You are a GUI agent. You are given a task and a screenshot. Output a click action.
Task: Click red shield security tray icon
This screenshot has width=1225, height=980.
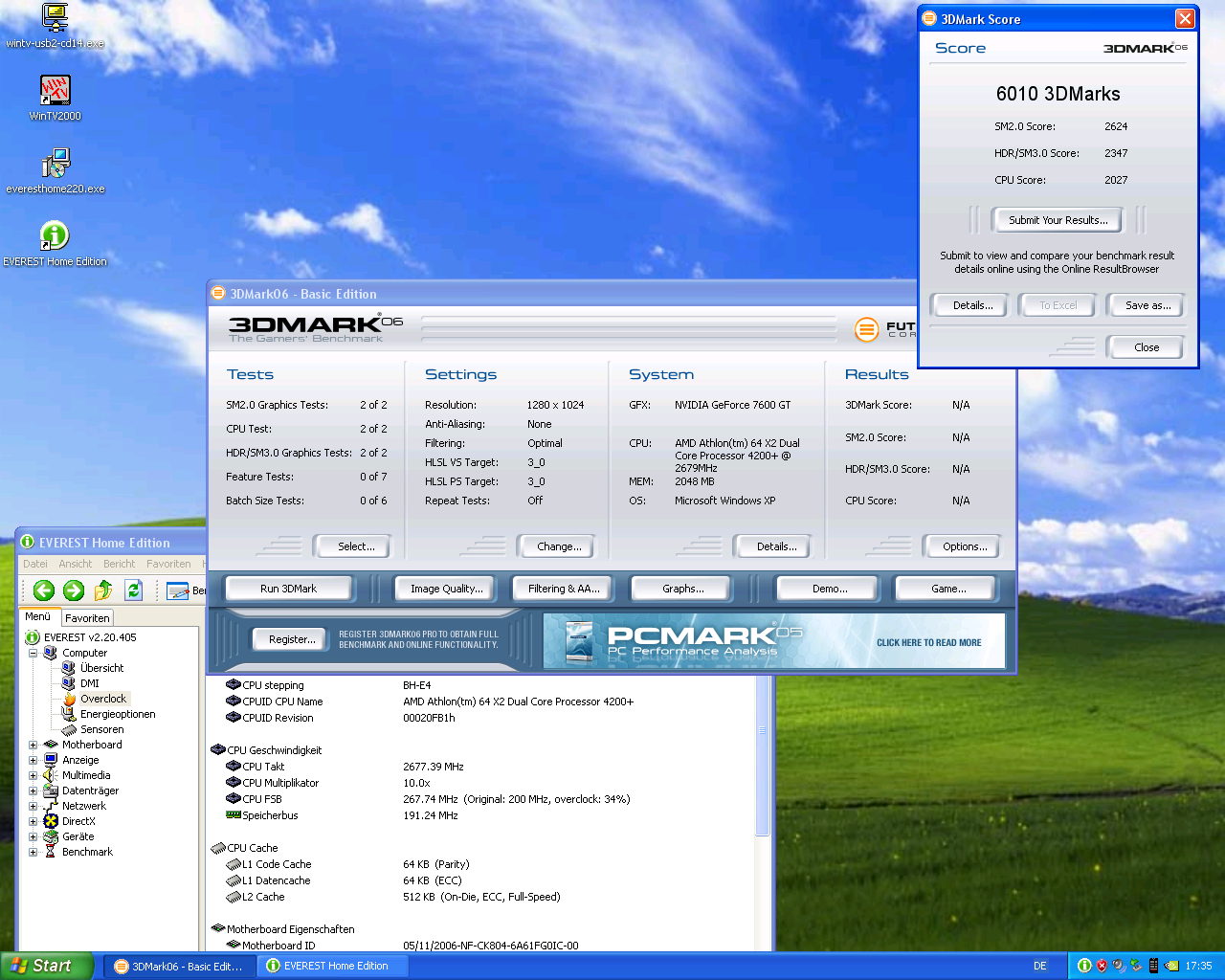tap(1102, 966)
